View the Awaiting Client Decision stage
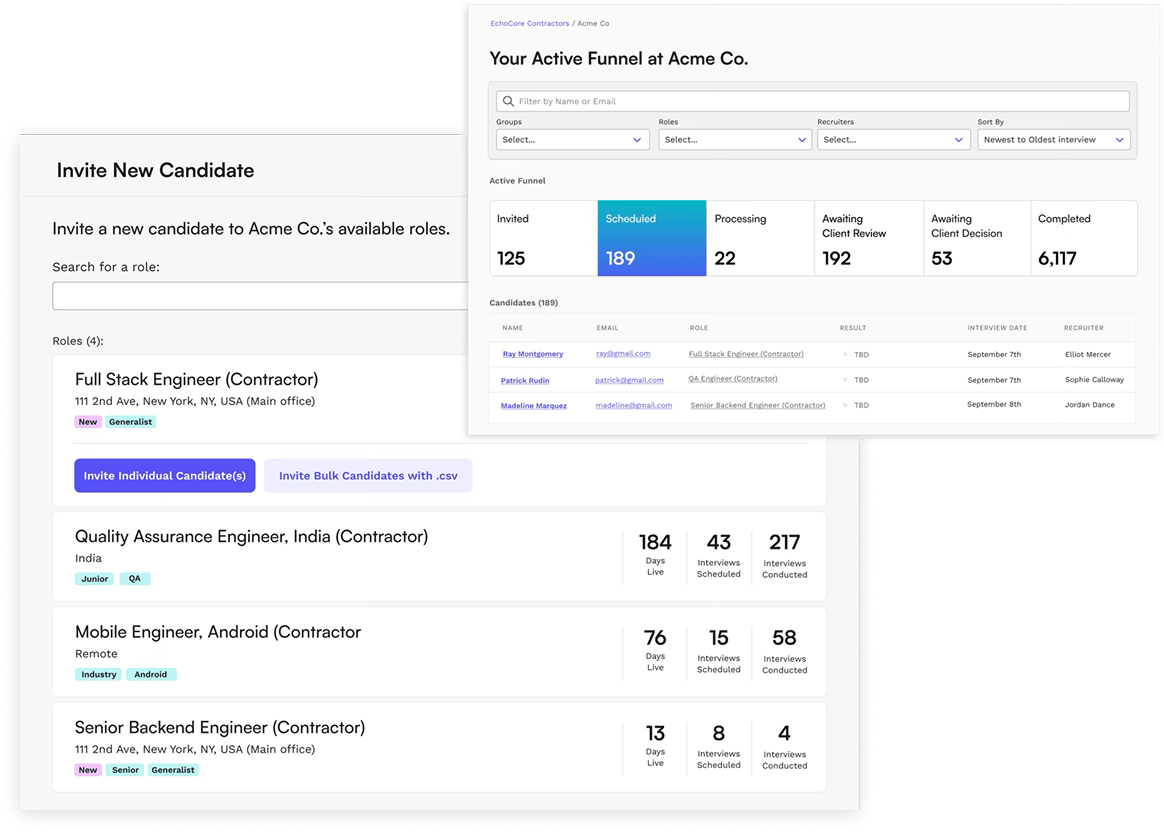Image resolution: width=1164 pixels, height=832 pixels. (976, 238)
